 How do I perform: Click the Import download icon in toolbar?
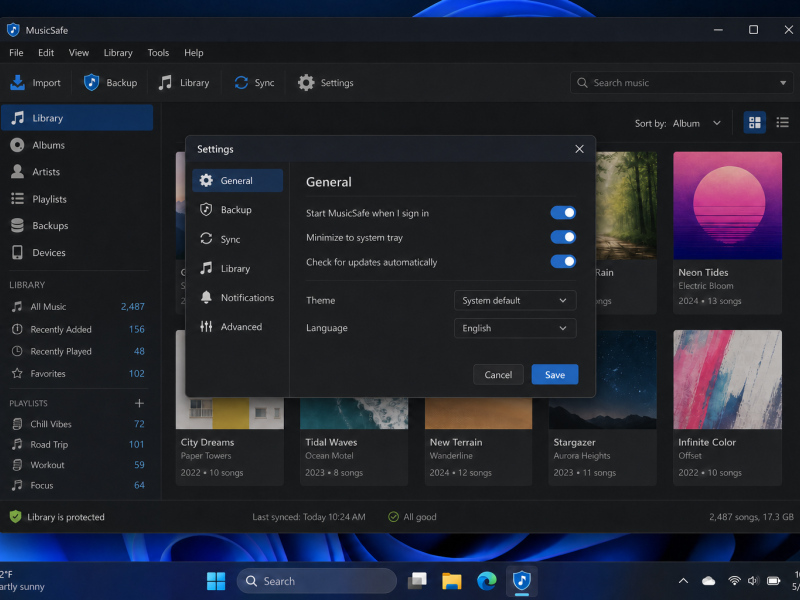pyautogui.click(x=17, y=83)
